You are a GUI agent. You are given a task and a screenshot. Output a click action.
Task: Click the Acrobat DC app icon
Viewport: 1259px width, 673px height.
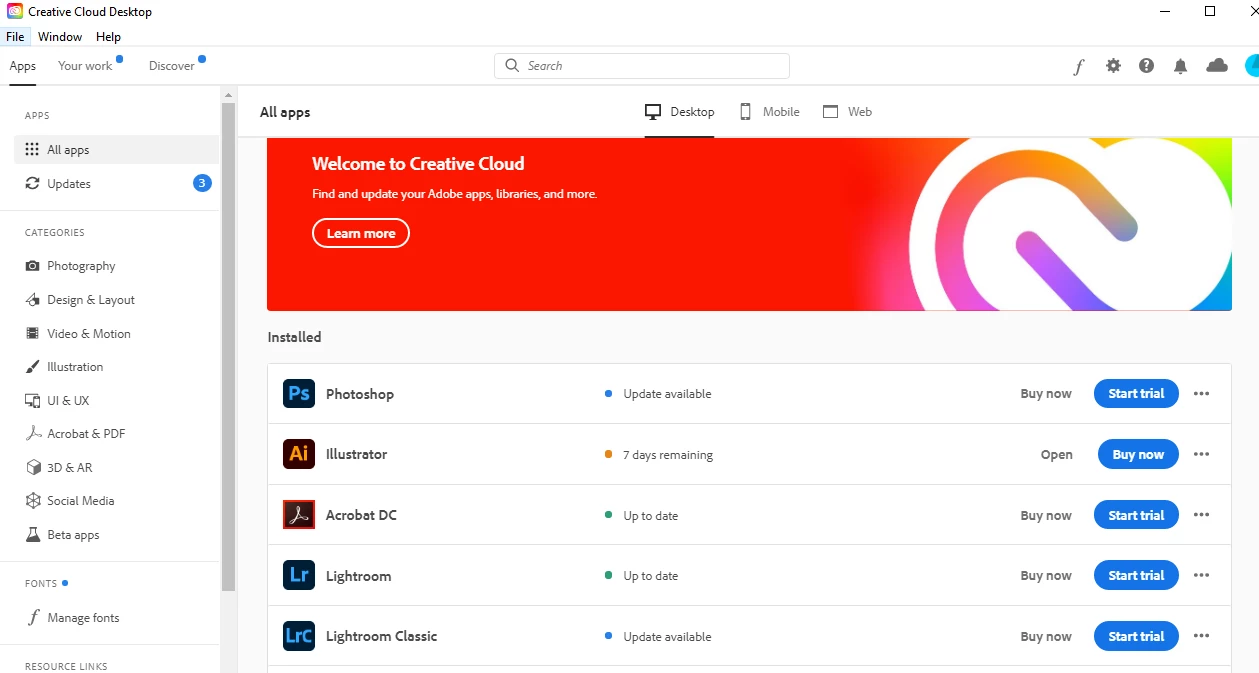click(x=299, y=515)
